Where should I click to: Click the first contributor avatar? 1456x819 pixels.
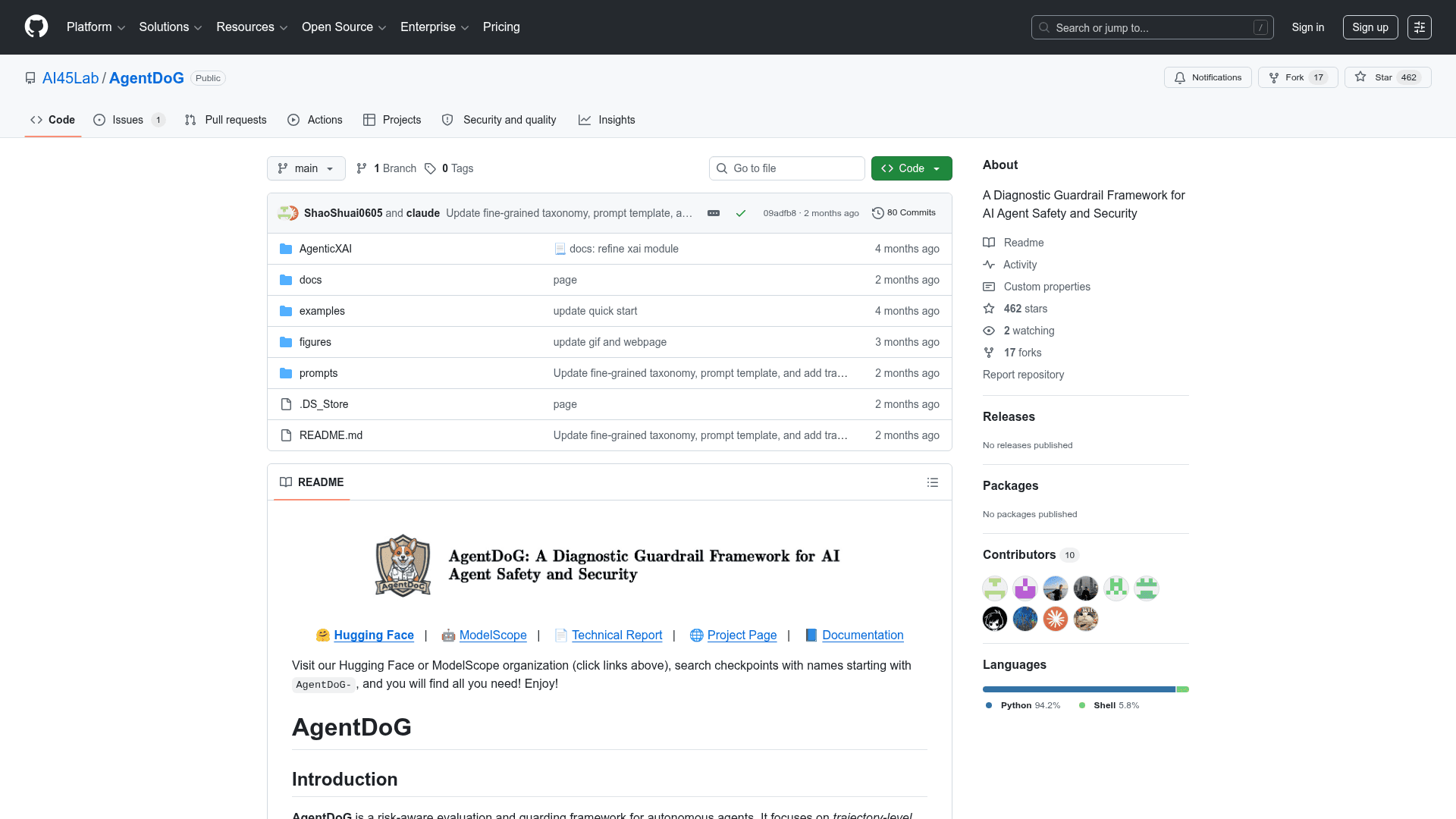tap(995, 588)
